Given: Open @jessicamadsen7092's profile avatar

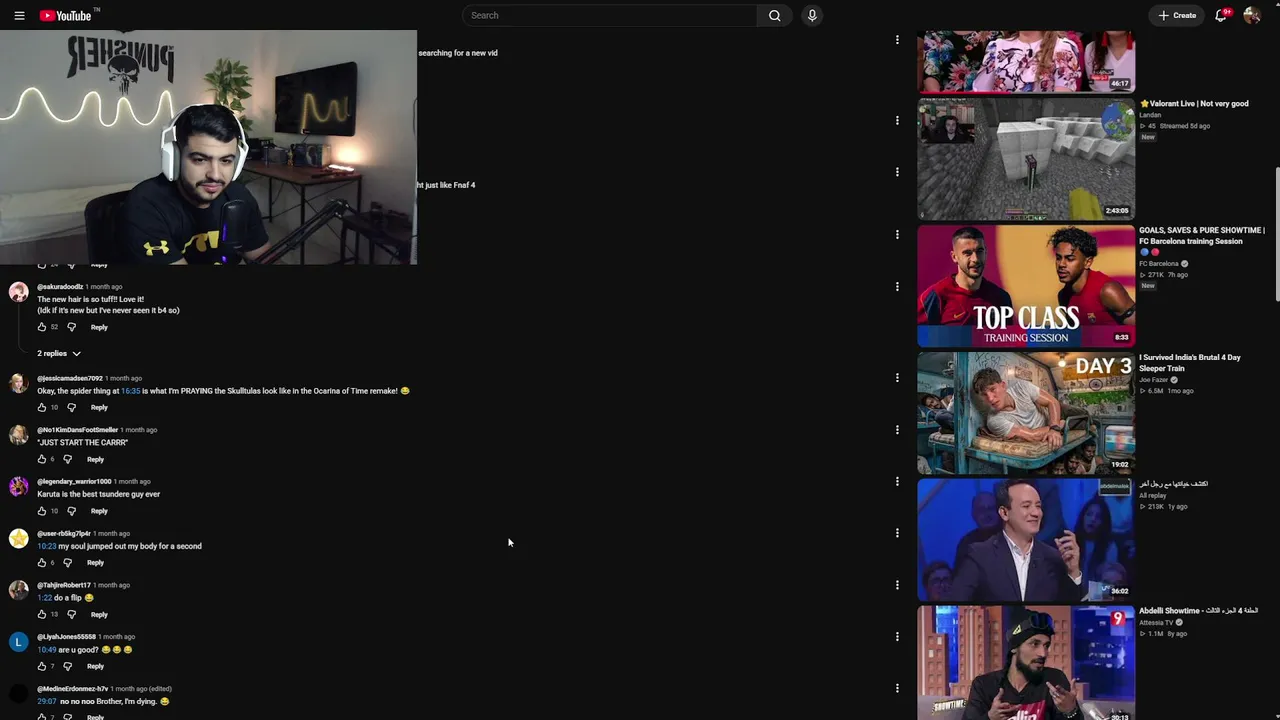Looking at the screenshot, I should pos(18,384).
